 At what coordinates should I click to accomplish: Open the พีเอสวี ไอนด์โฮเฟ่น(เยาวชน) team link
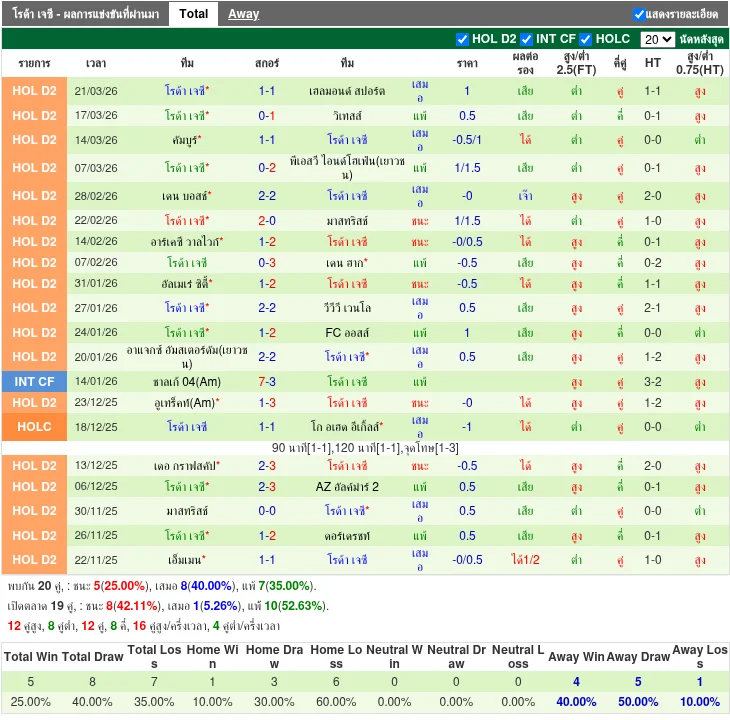pyautogui.click(x=347, y=167)
